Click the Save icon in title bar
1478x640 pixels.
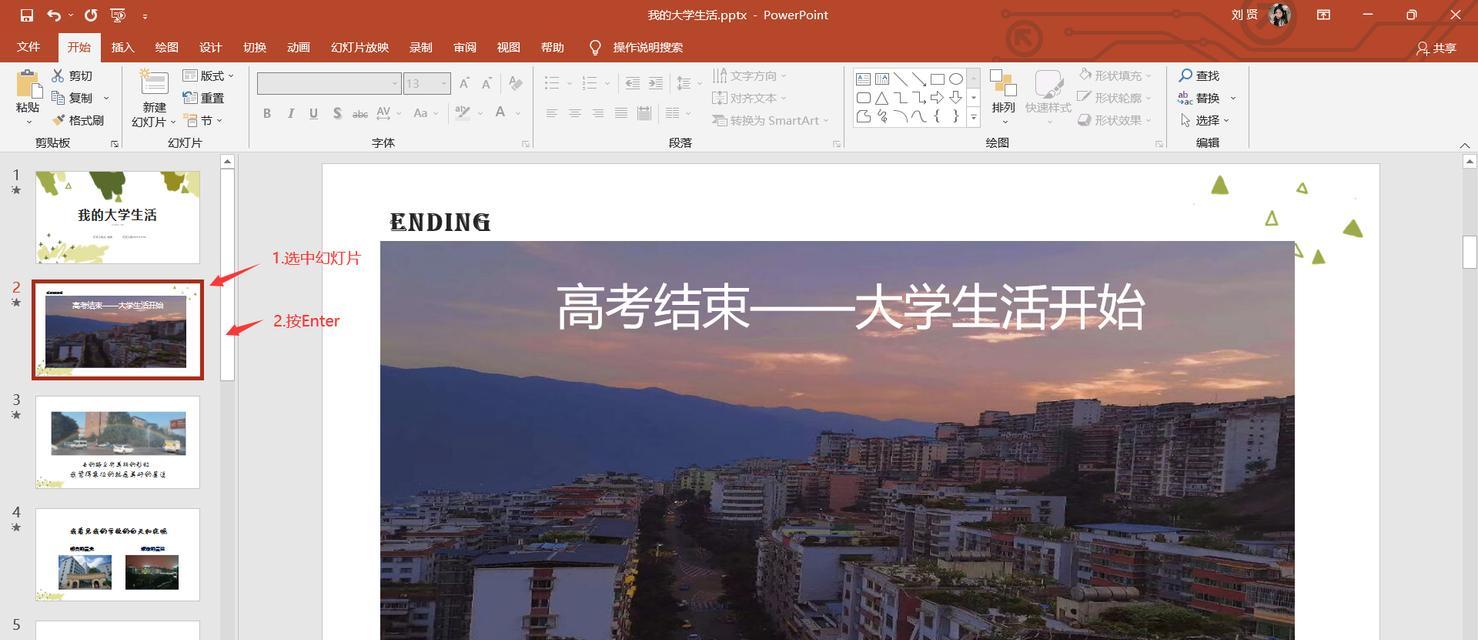coord(26,15)
